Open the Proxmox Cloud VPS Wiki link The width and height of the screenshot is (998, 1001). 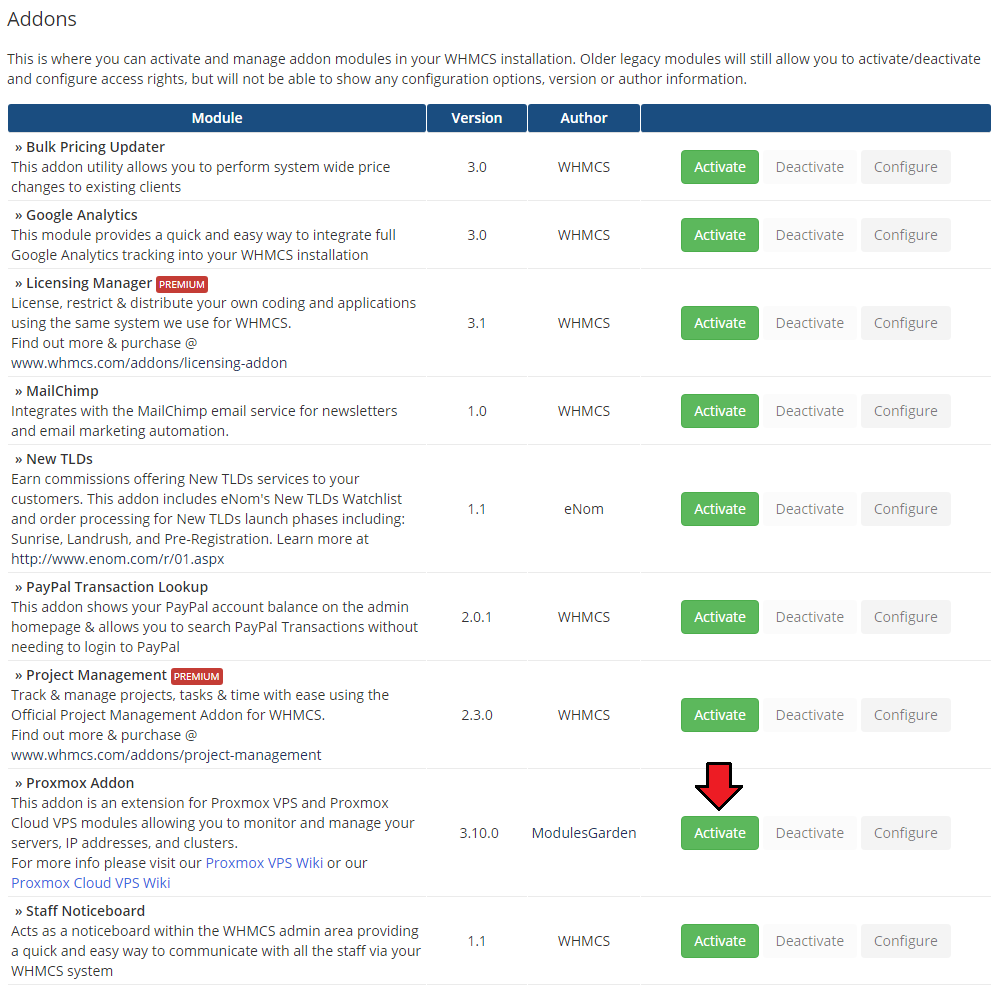coord(91,883)
